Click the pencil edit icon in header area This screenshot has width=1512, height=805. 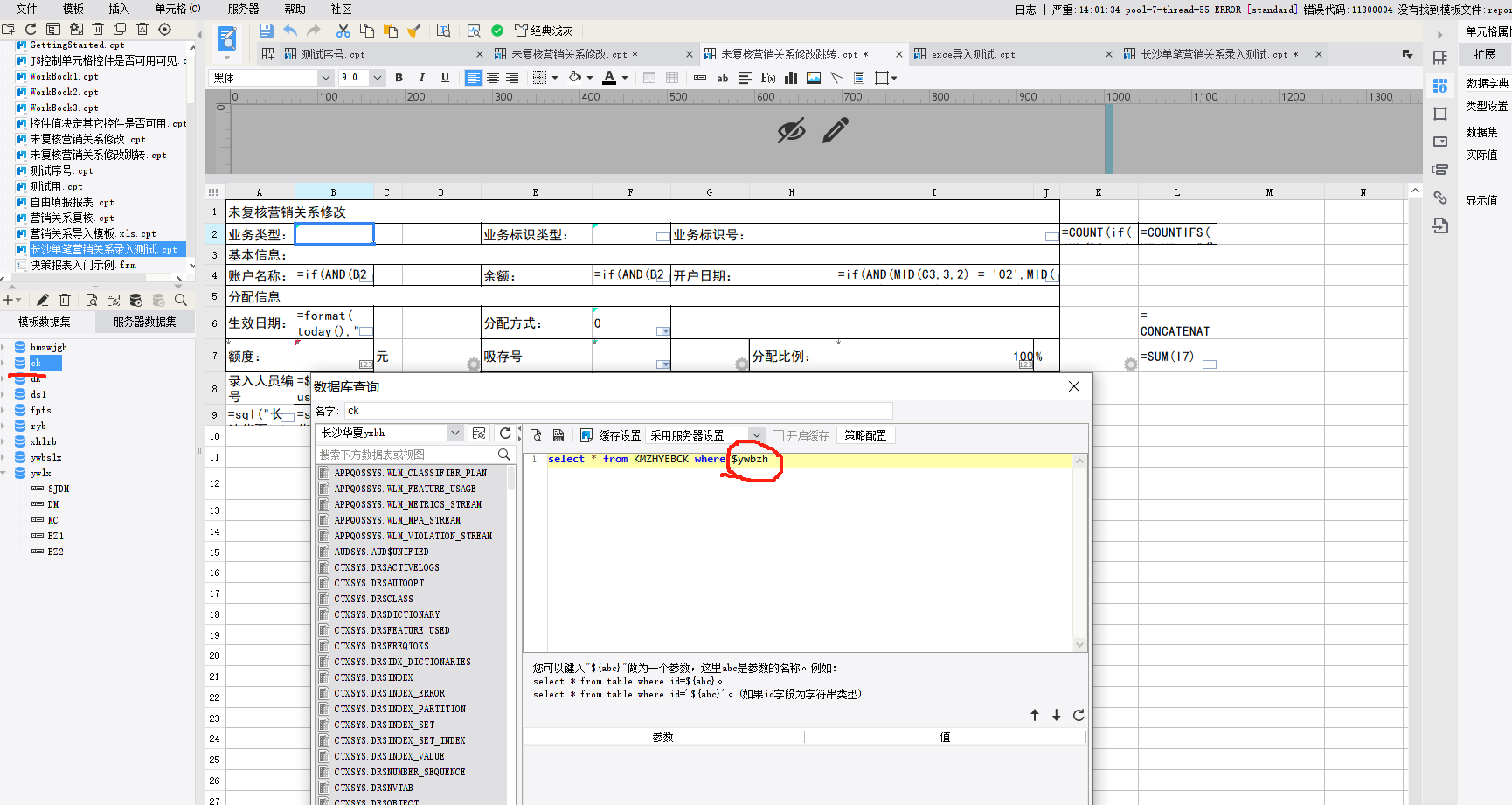(836, 130)
